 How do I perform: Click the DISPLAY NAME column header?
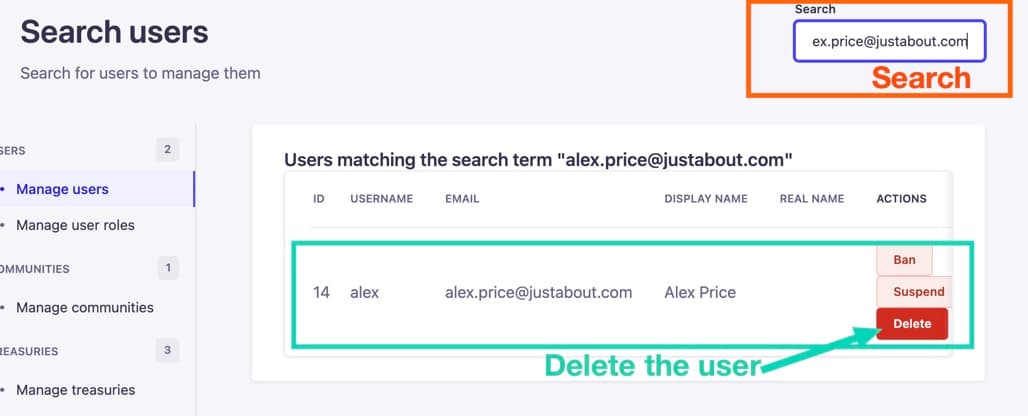(705, 199)
